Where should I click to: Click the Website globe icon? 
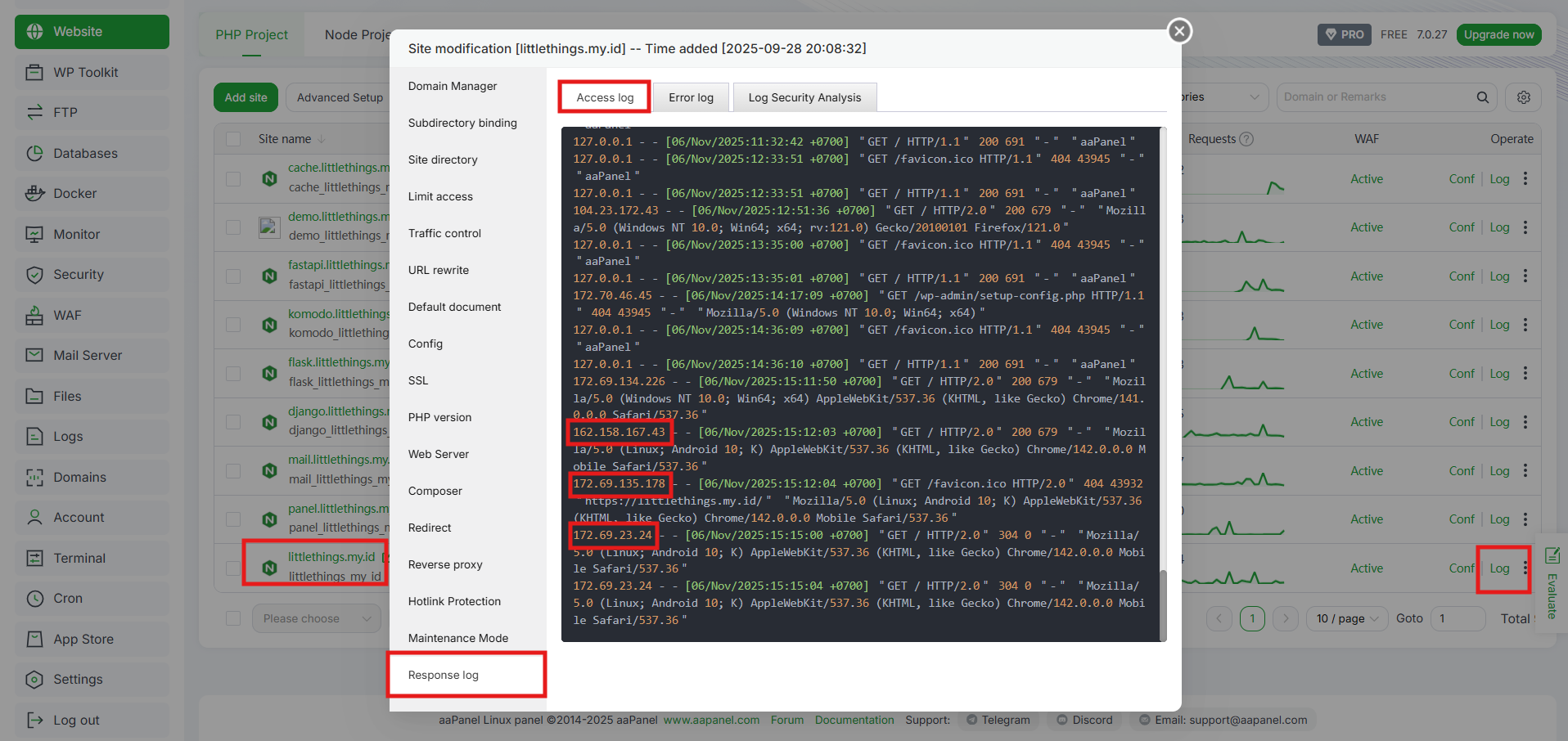click(34, 31)
